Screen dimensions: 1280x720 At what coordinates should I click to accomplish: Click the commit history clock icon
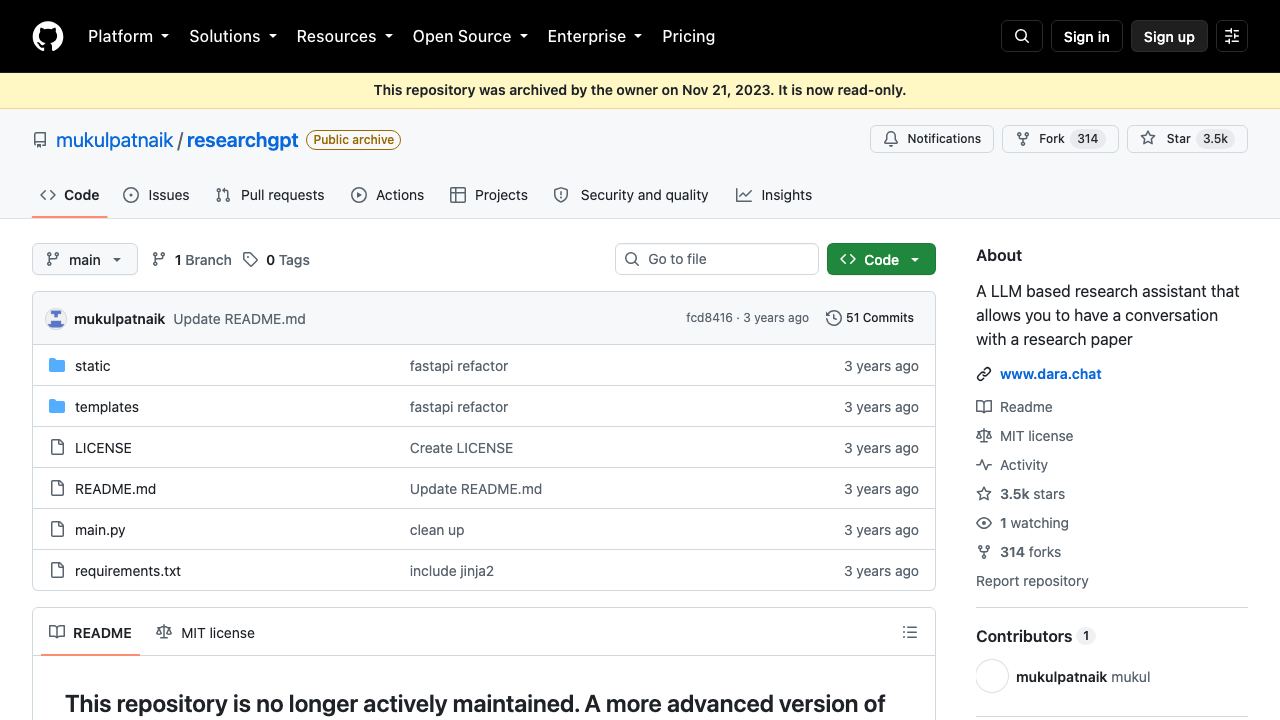coord(834,318)
